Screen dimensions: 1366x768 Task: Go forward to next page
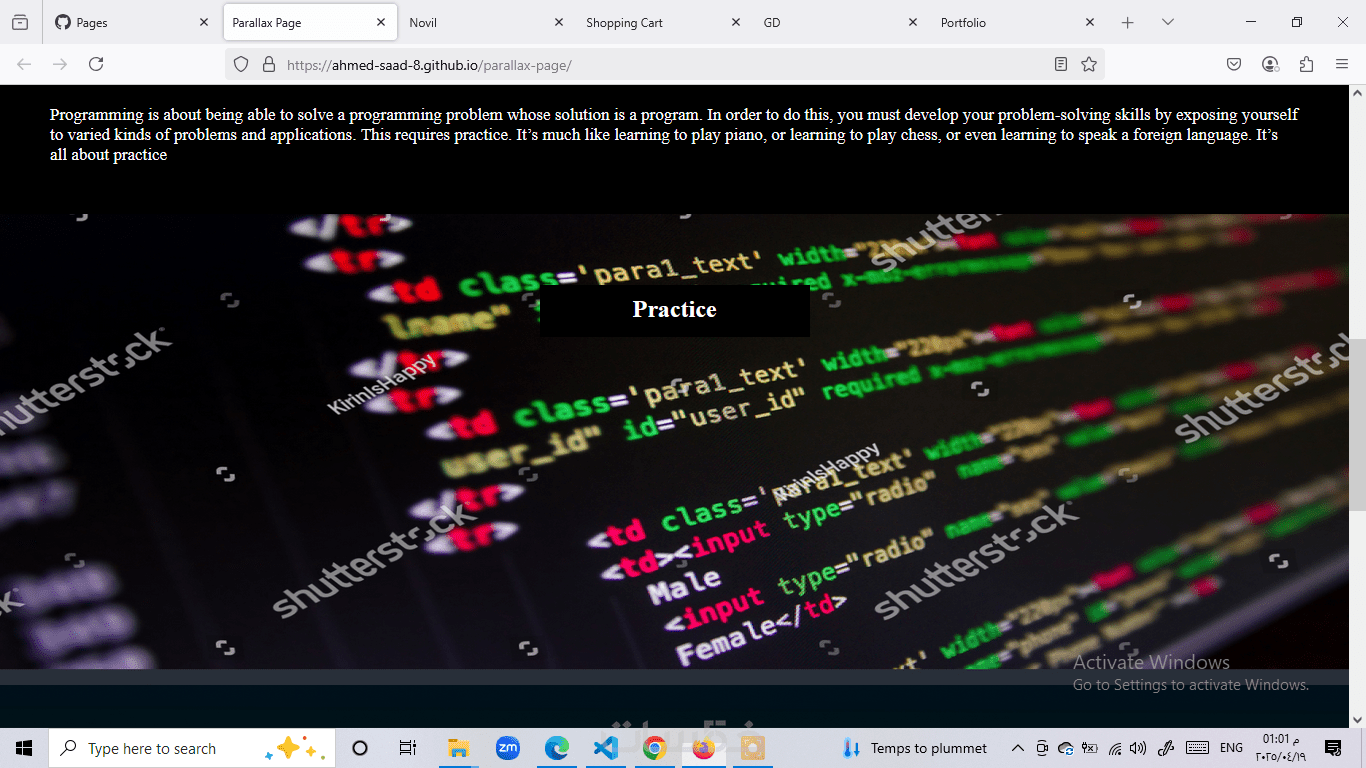click(60, 64)
